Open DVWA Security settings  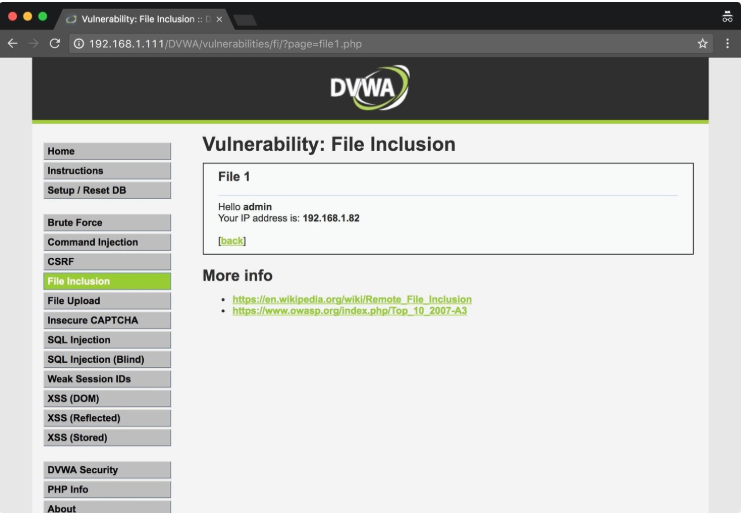coord(107,470)
